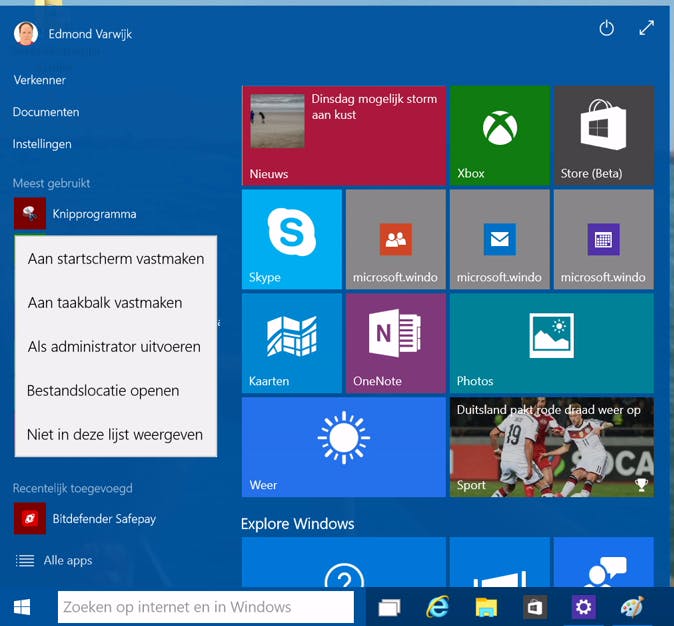Open File Explorer from the taskbar
674x626 pixels.
click(x=486, y=607)
